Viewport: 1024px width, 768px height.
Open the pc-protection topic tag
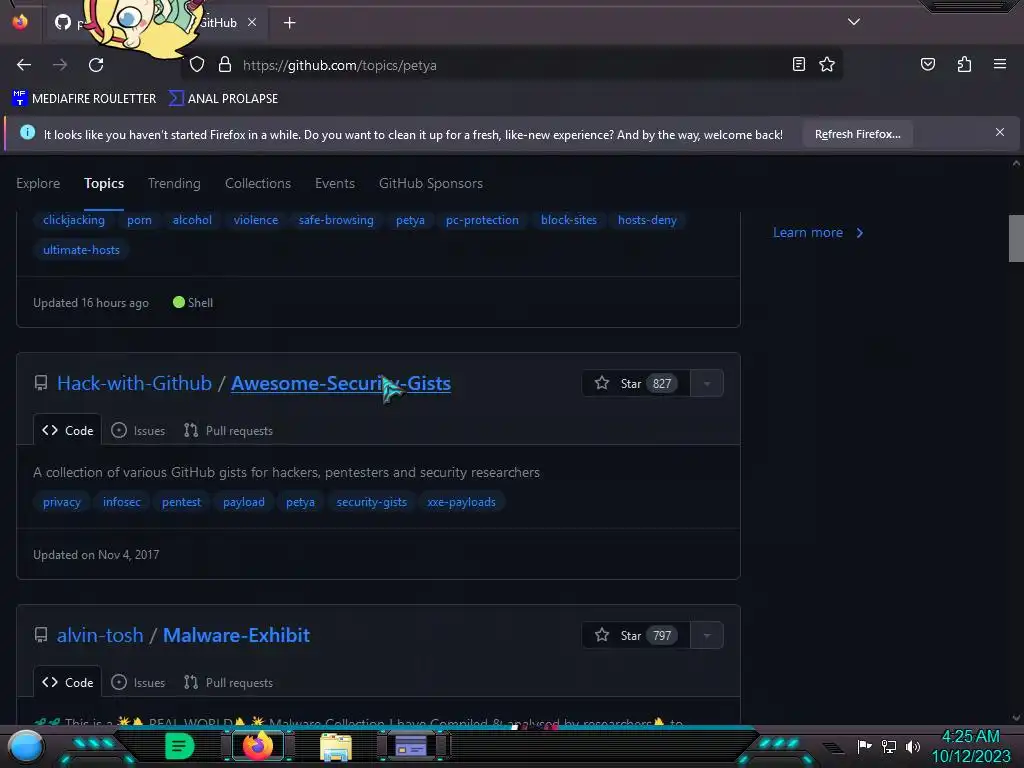482,220
